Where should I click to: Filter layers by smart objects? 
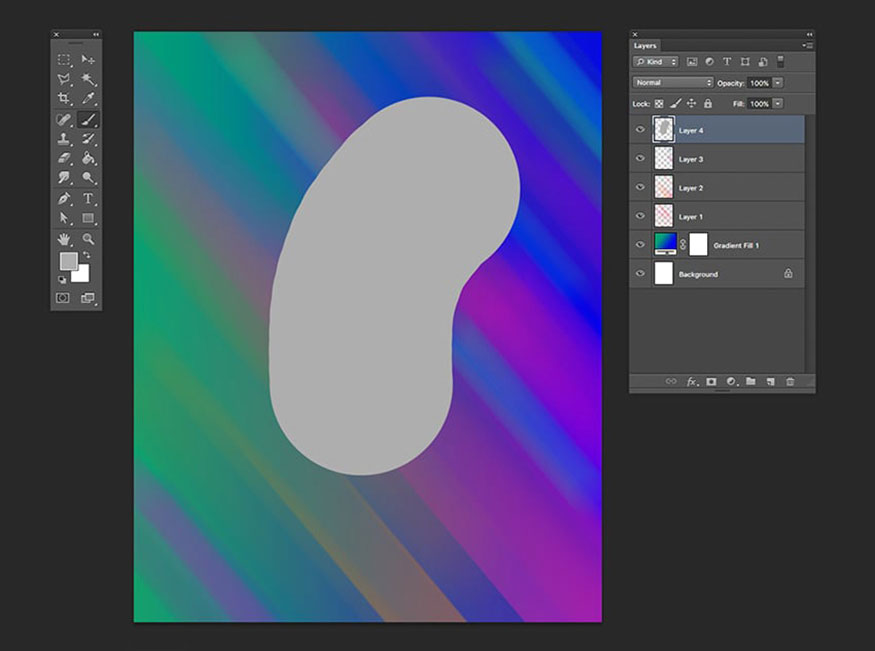(762, 62)
